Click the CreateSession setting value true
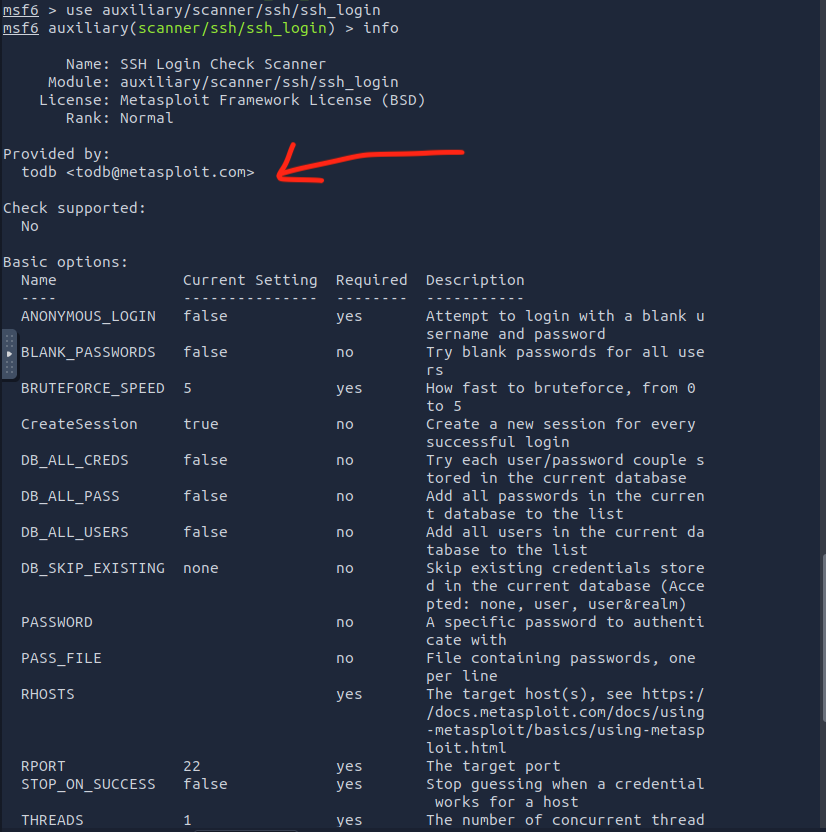 (201, 424)
